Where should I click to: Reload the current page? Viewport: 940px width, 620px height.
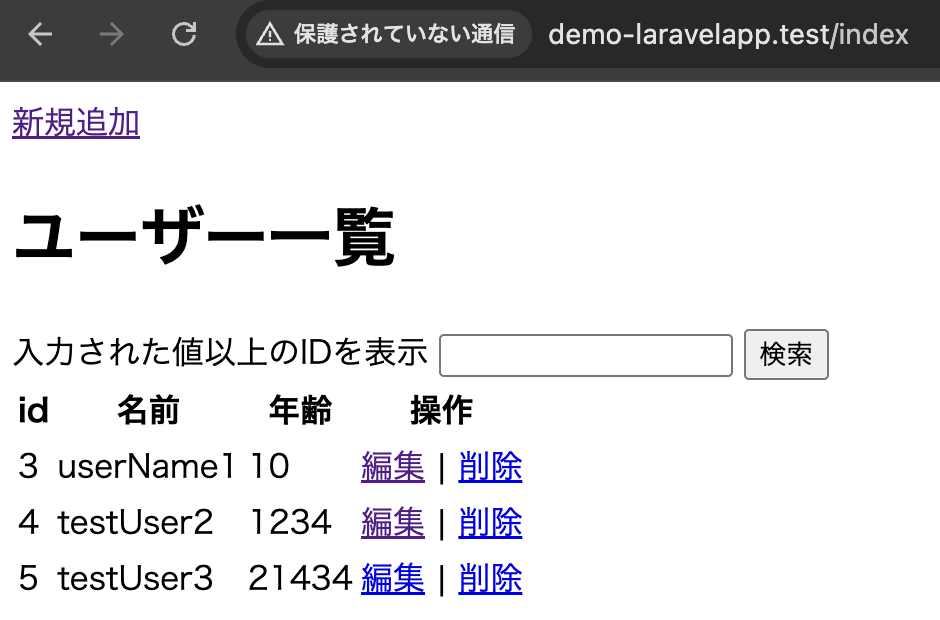[x=184, y=35]
